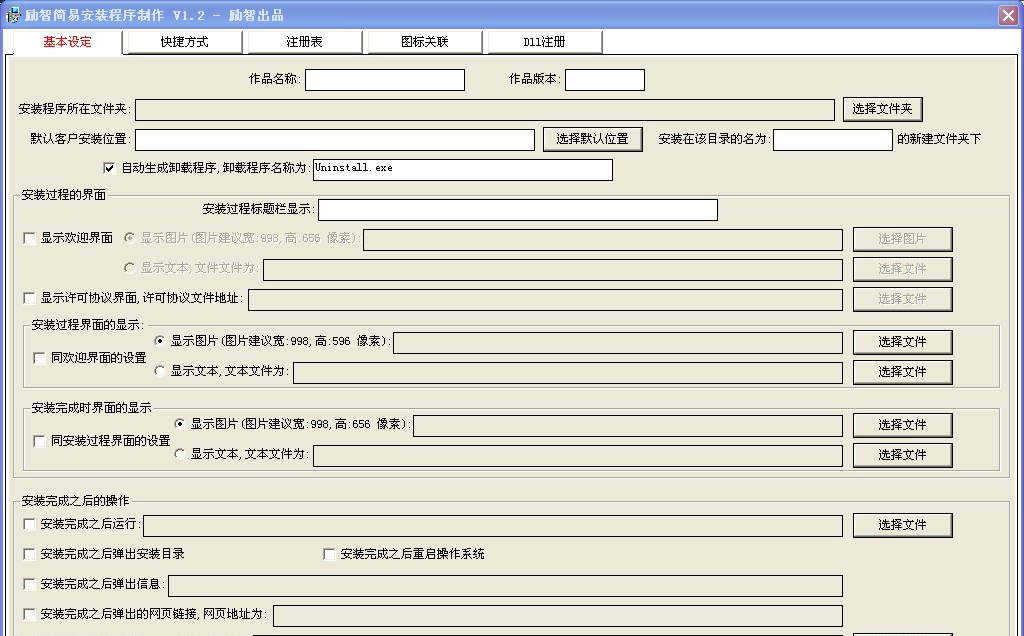
Task: Choose 显示文本 radio in install process section
Action: (159, 372)
